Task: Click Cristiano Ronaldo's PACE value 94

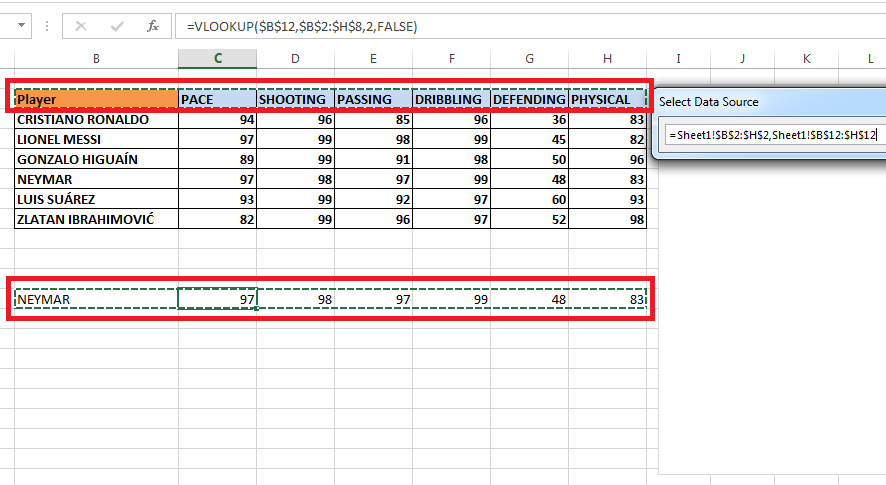Action: [218, 119]
